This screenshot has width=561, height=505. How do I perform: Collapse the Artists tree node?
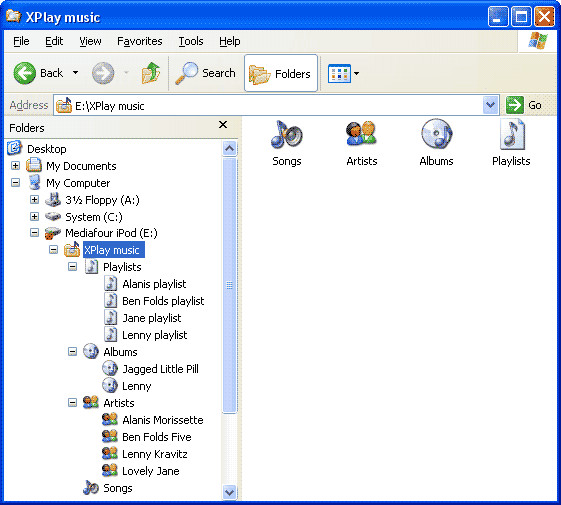[x=72, y=403]
